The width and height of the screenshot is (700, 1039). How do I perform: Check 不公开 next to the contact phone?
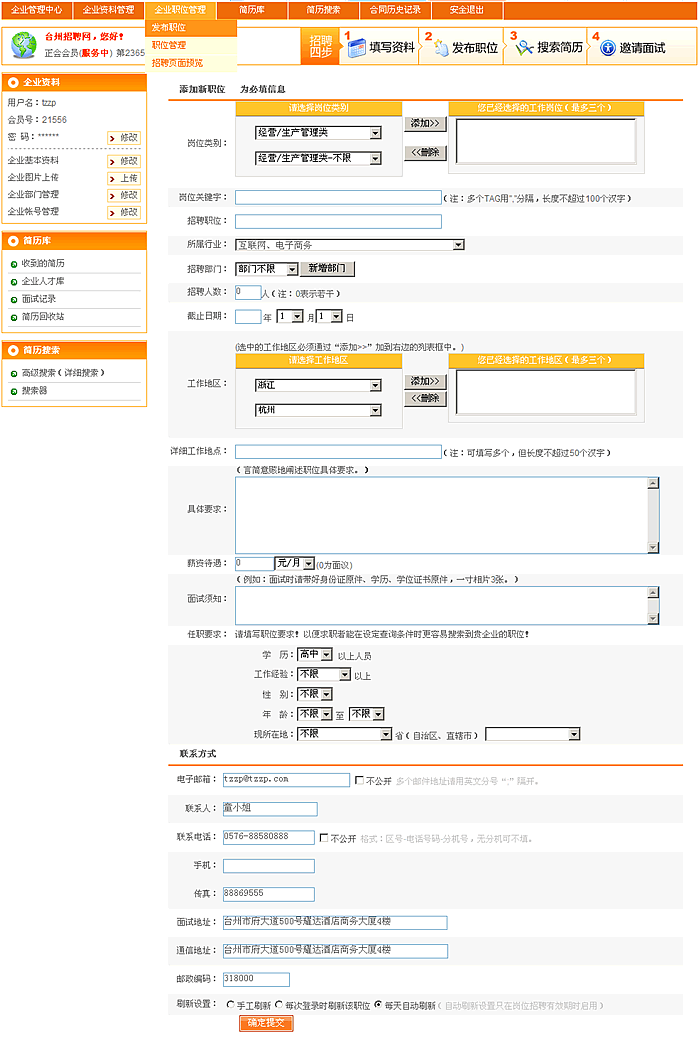[x=324, y=838]
